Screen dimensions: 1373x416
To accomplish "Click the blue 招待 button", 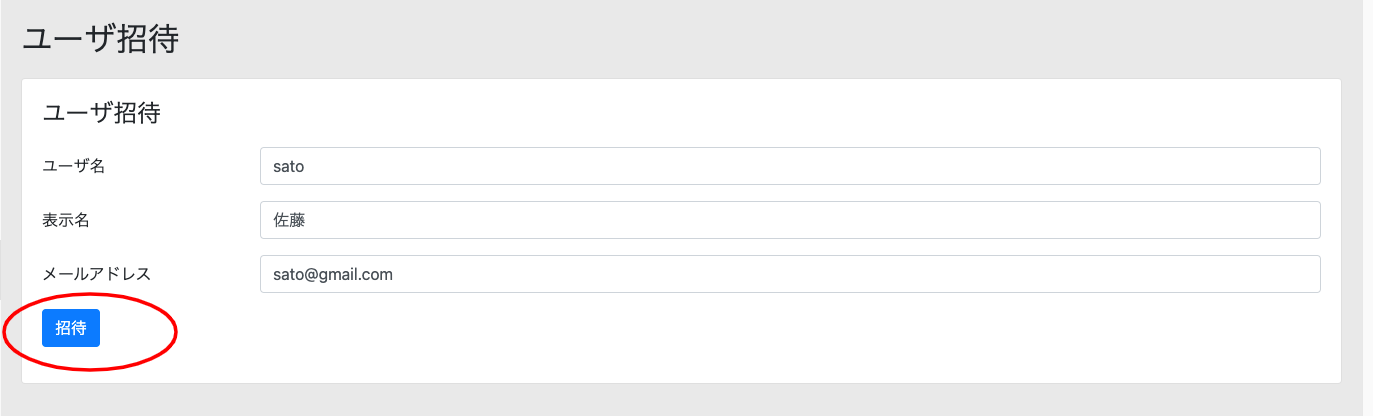I will pos(71,328).
